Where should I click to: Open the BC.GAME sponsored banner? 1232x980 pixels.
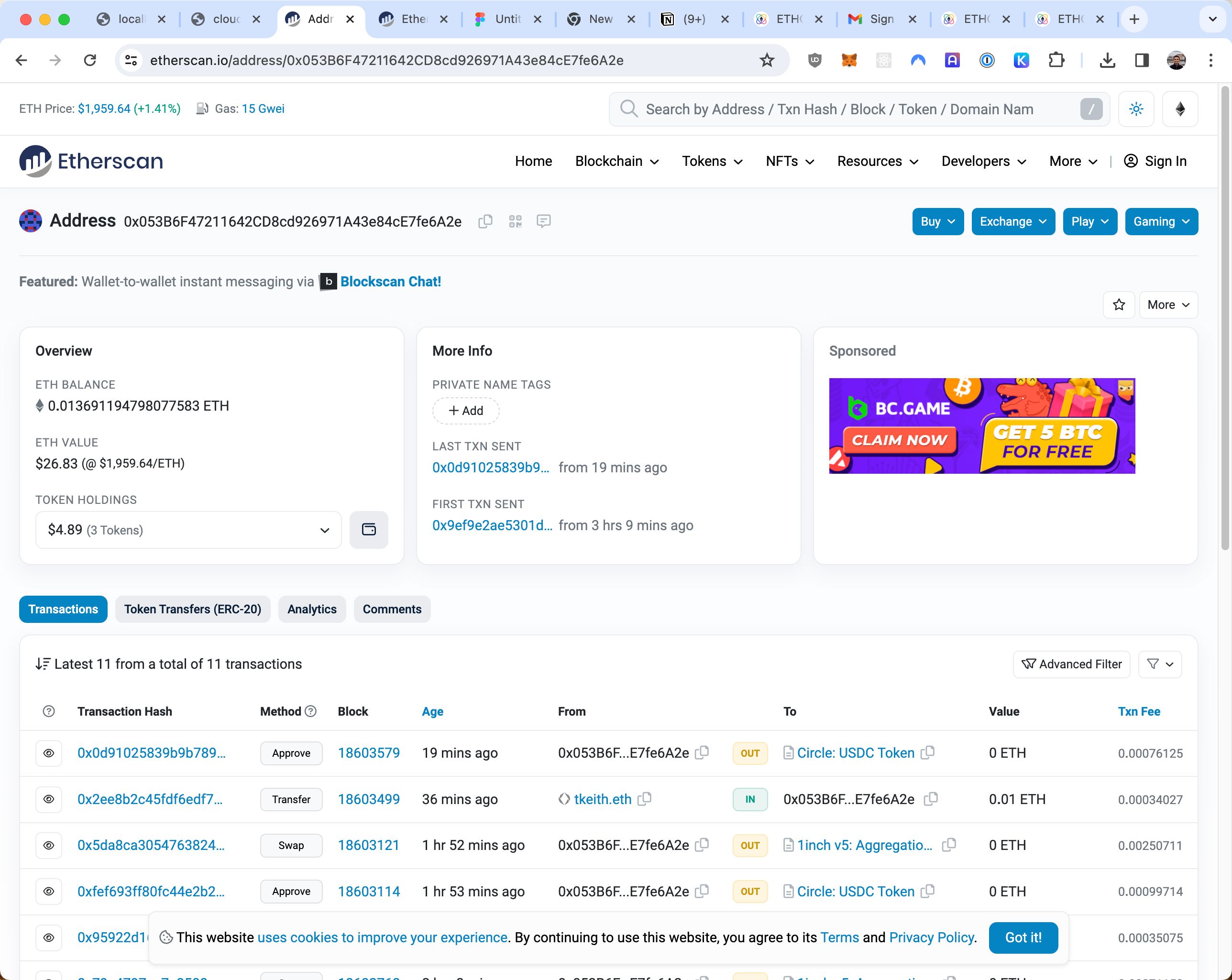point(982,425)
